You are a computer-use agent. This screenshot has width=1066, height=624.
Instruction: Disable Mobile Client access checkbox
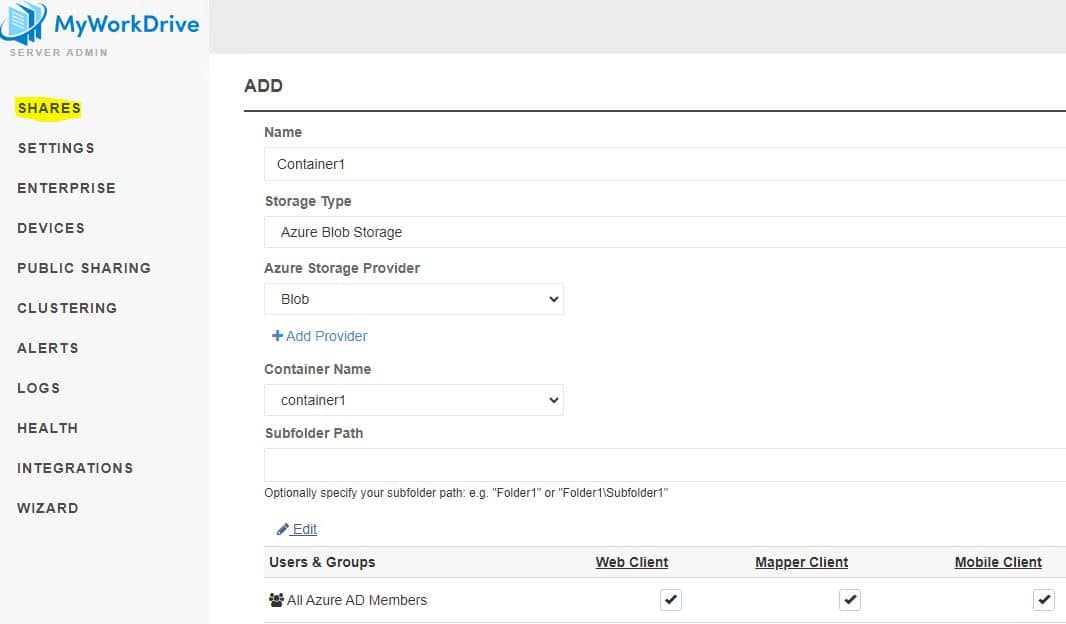1043,600
